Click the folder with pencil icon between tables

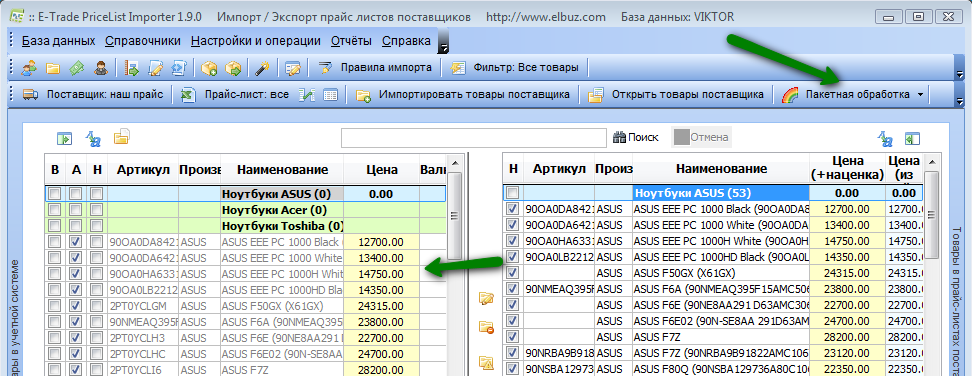pos(487,299)
